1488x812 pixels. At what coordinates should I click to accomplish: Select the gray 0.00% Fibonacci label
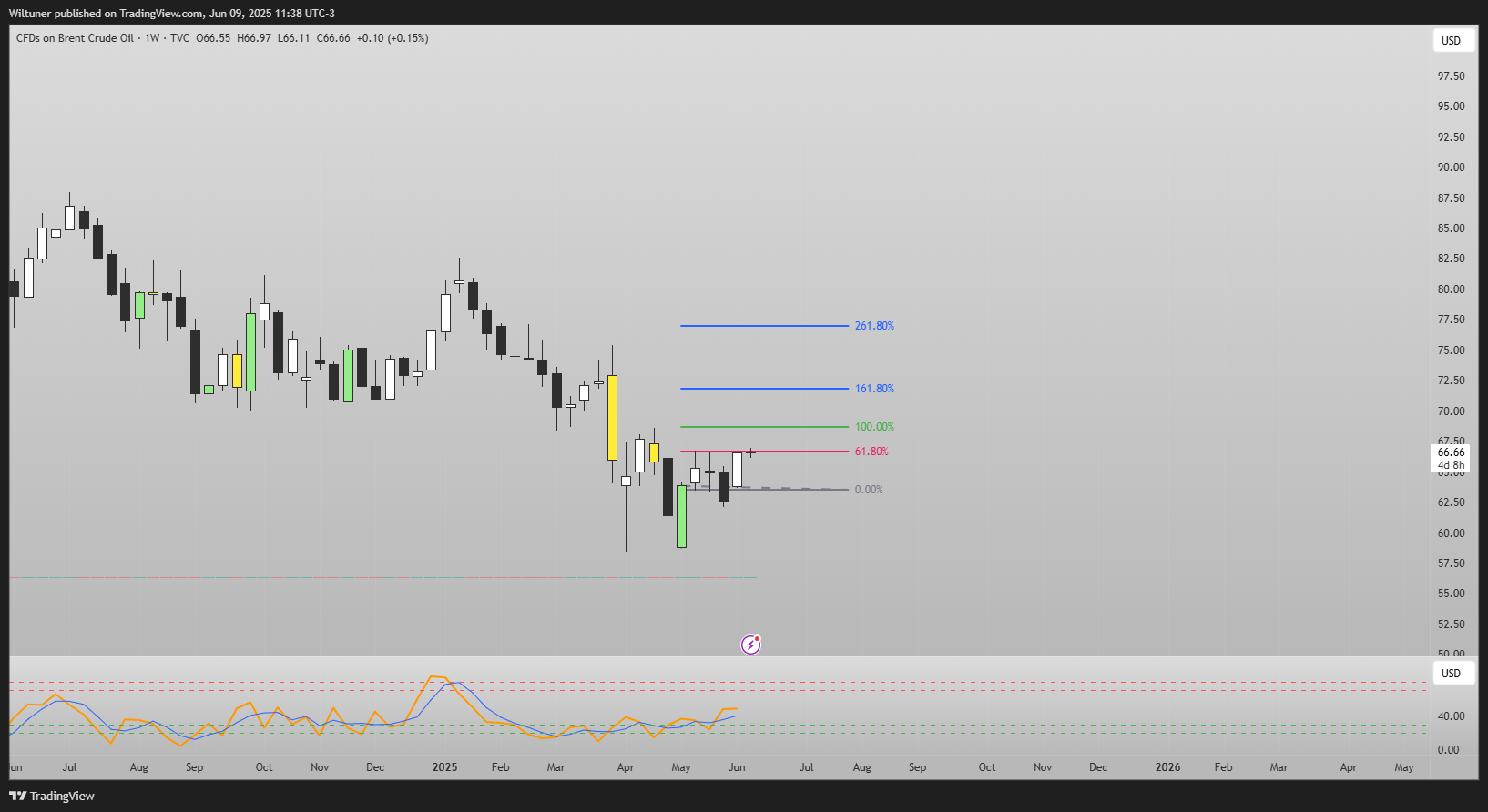pos(869,490)
